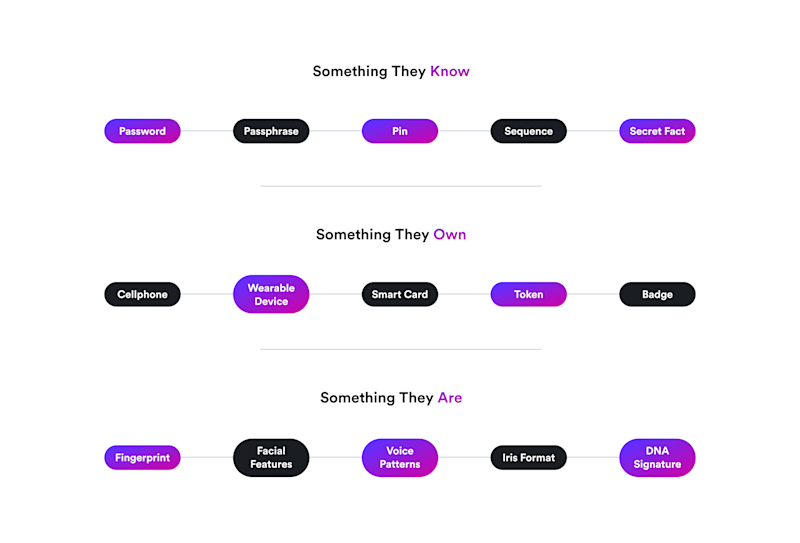
Task: Select the Facial Features pill
Action: pyautogui.click(x=271, y=458)
